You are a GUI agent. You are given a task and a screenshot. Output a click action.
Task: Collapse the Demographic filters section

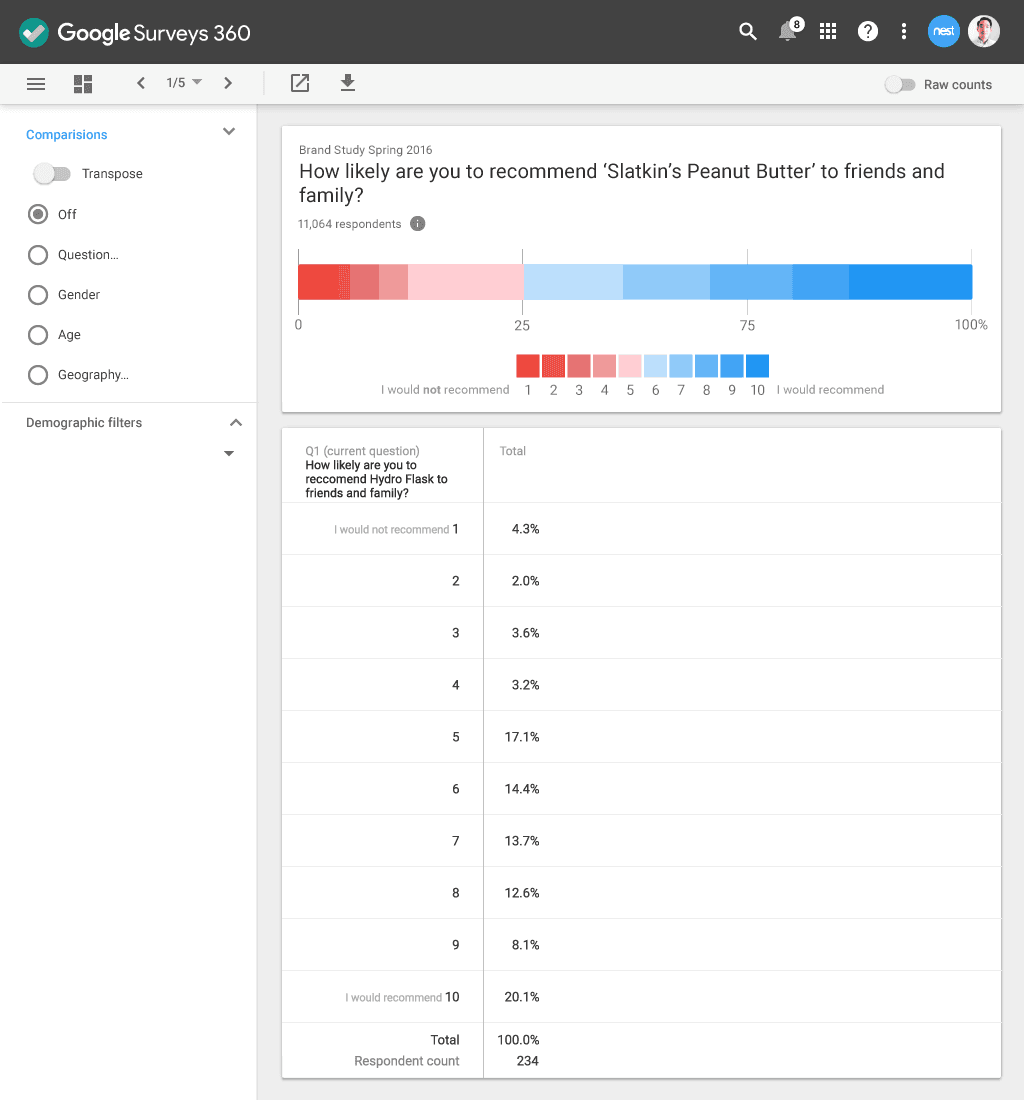236,422
